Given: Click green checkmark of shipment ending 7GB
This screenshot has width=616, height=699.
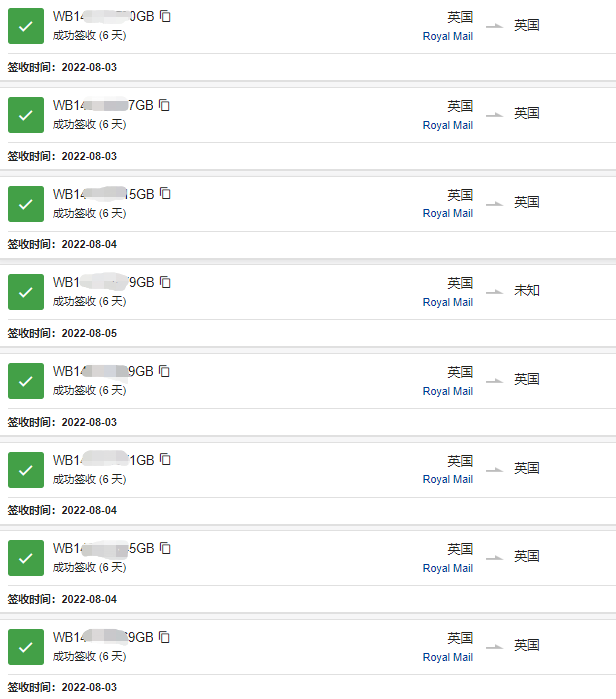Looking at the screenshot, I should pos(26,115).
